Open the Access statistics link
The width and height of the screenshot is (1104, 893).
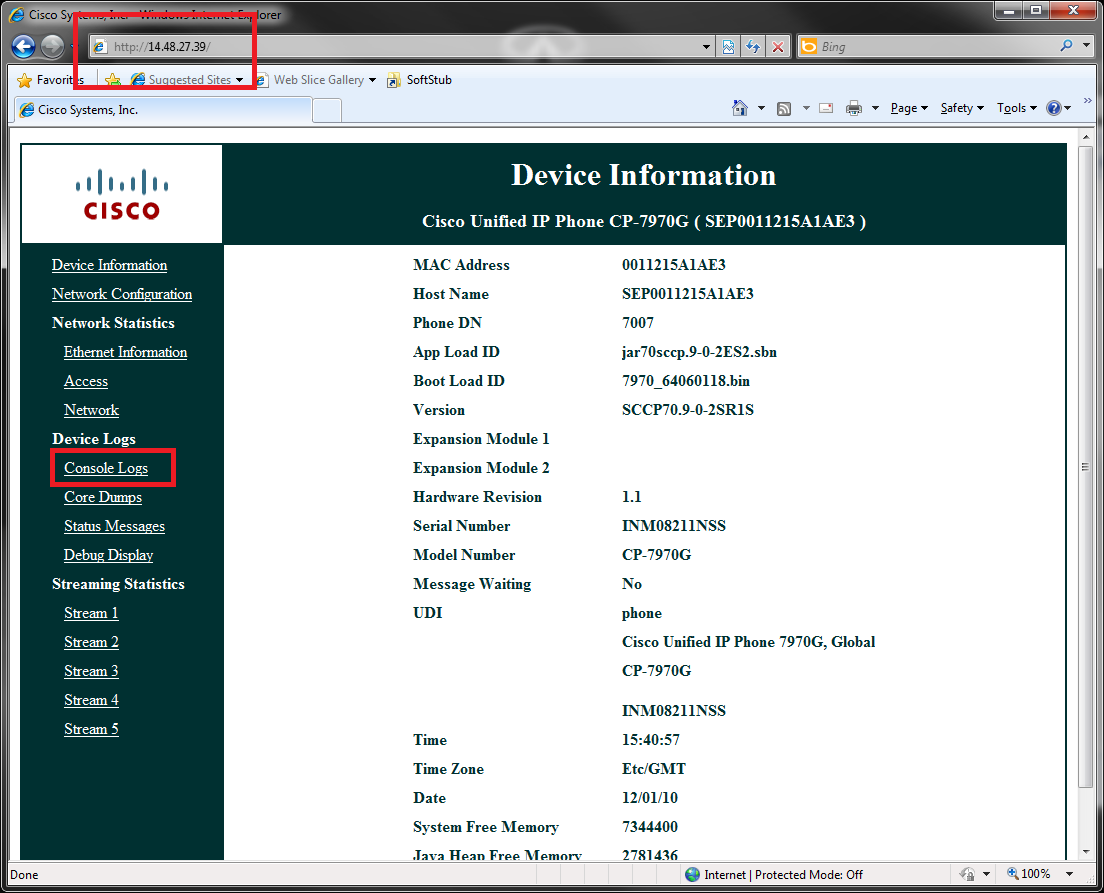click(x=86, y=381)
